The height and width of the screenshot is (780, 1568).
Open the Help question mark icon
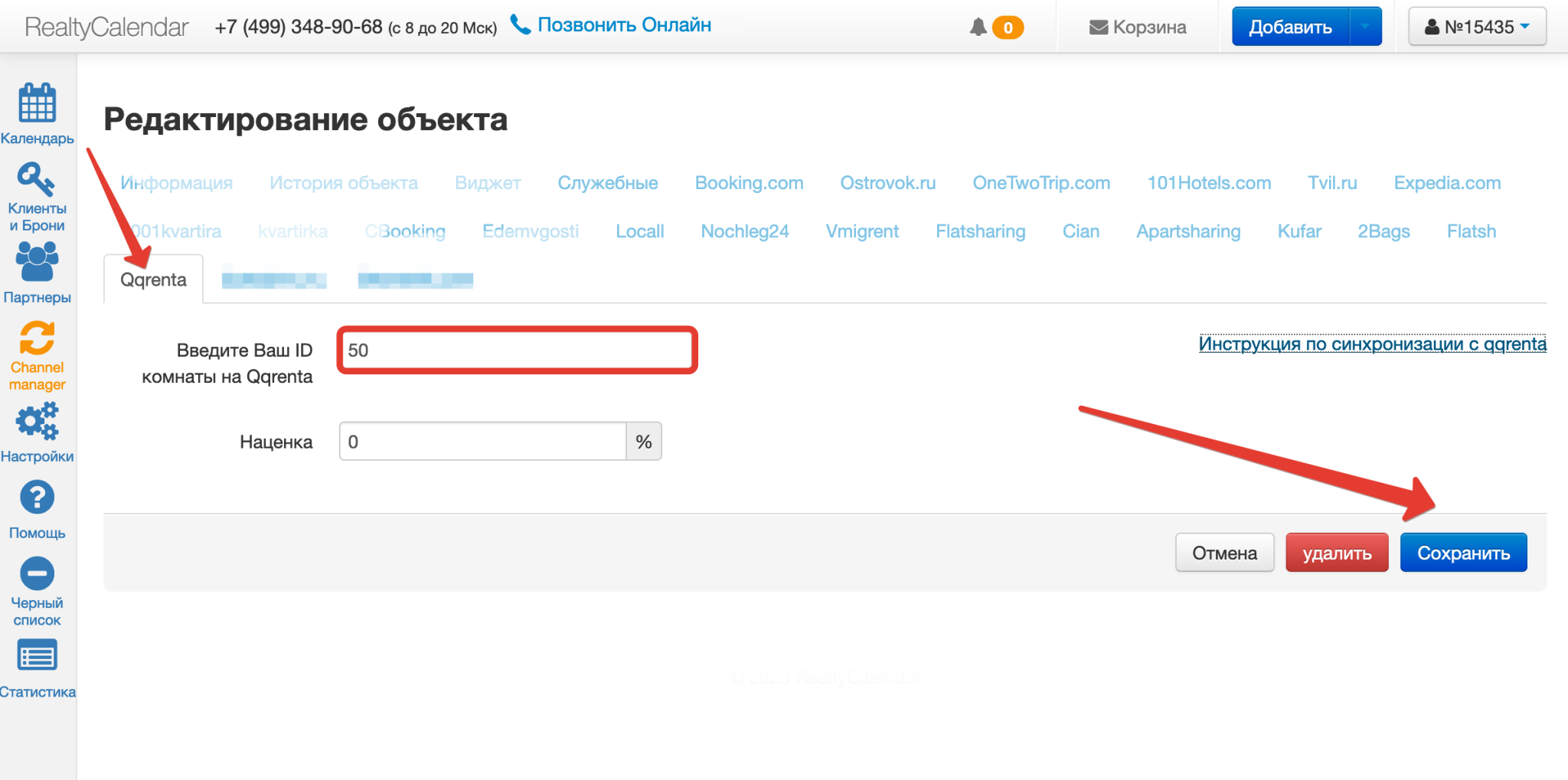coord(37,498)
